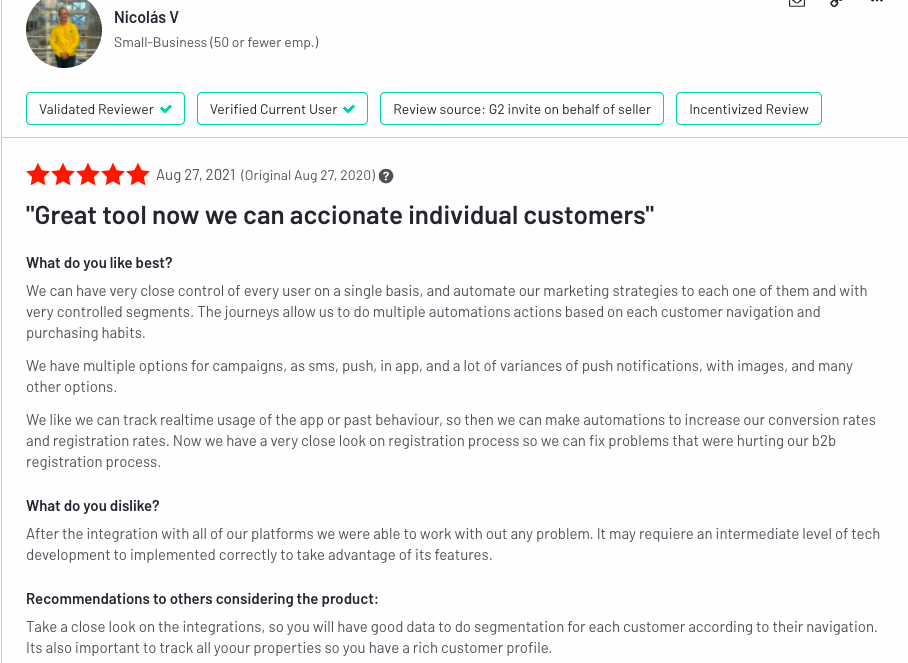This screenshot has height=663, width=908.
Task: Select the Verified Current User badge
Action: tap(283, 109)
